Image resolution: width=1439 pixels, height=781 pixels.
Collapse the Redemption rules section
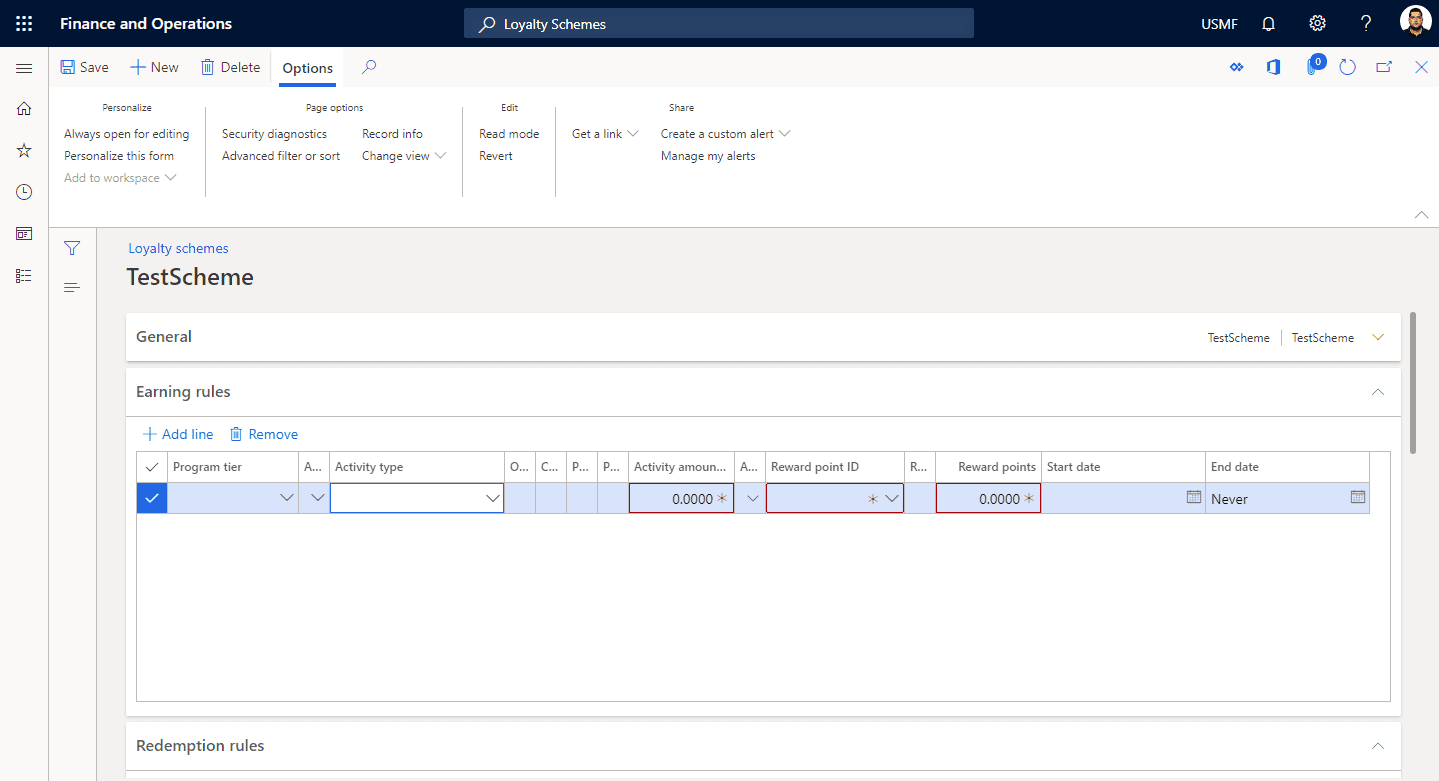pyautogui.click(x=1378, y=746)
